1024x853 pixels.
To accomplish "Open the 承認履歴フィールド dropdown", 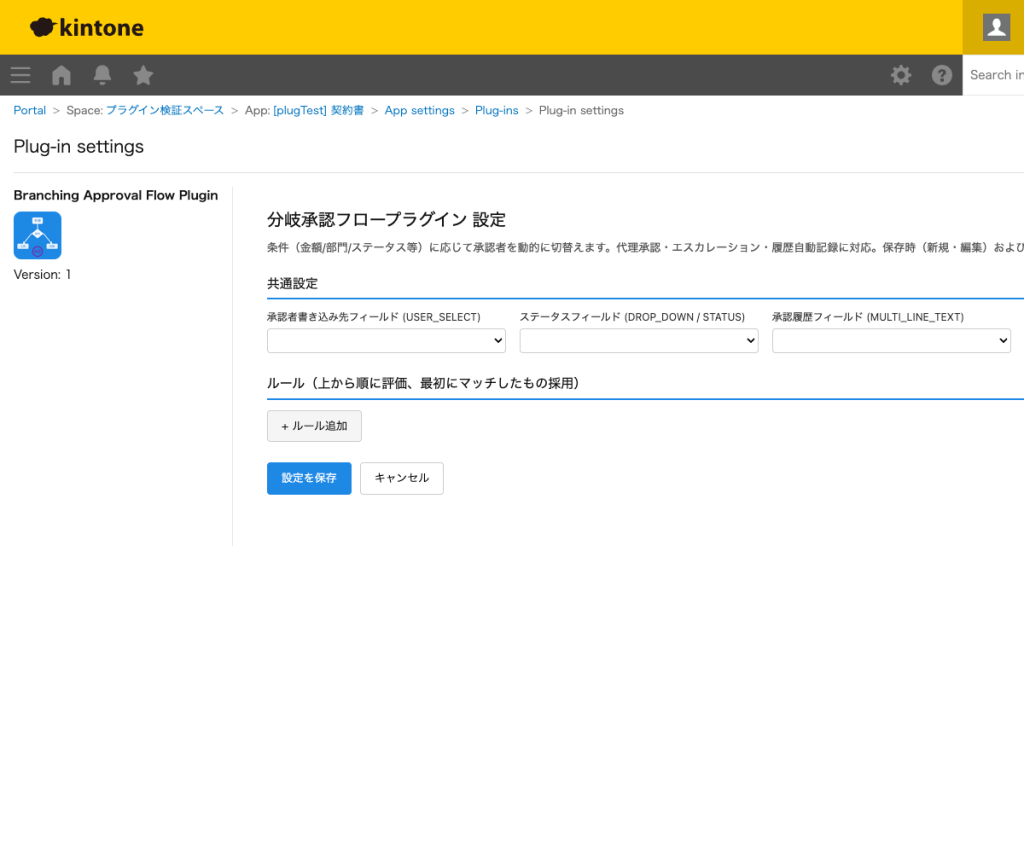I will (890, 340).
